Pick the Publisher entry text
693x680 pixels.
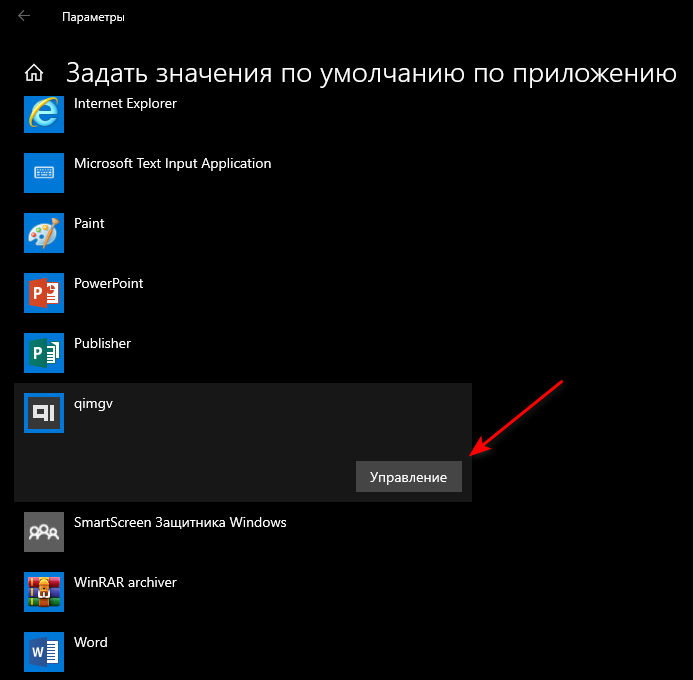point(103,343)
